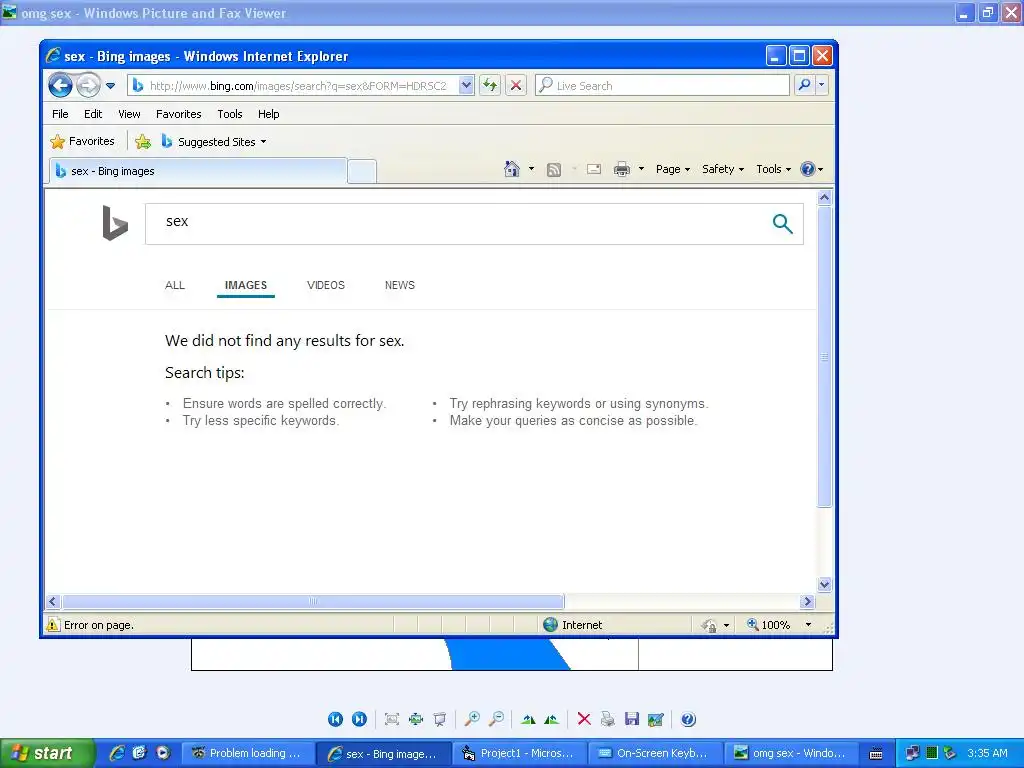Click the RSS feeds icon
1024x768 pixels.
pyautogui.click(x=554, y=170)
